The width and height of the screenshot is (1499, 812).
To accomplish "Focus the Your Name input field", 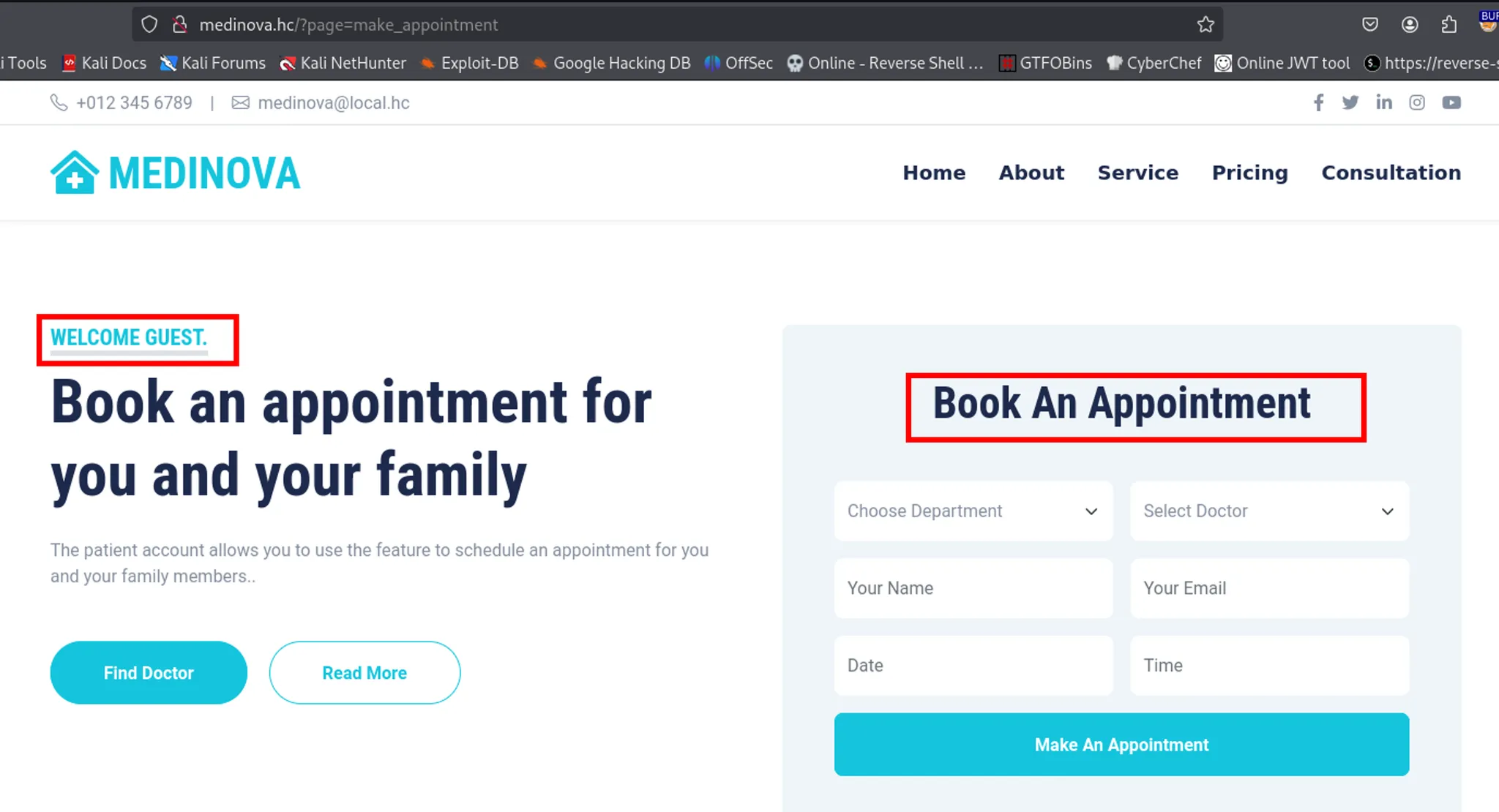I will [x=973, y=588].
